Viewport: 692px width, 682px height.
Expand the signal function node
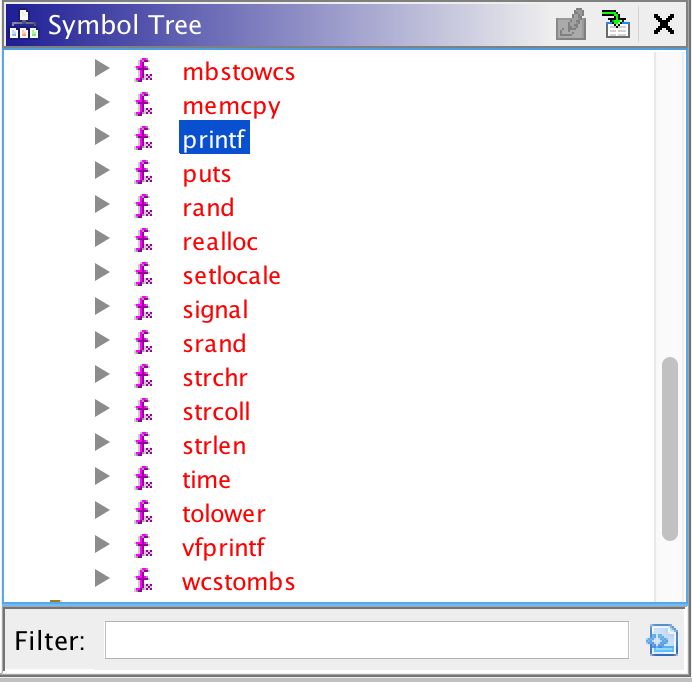pos(101,309)
